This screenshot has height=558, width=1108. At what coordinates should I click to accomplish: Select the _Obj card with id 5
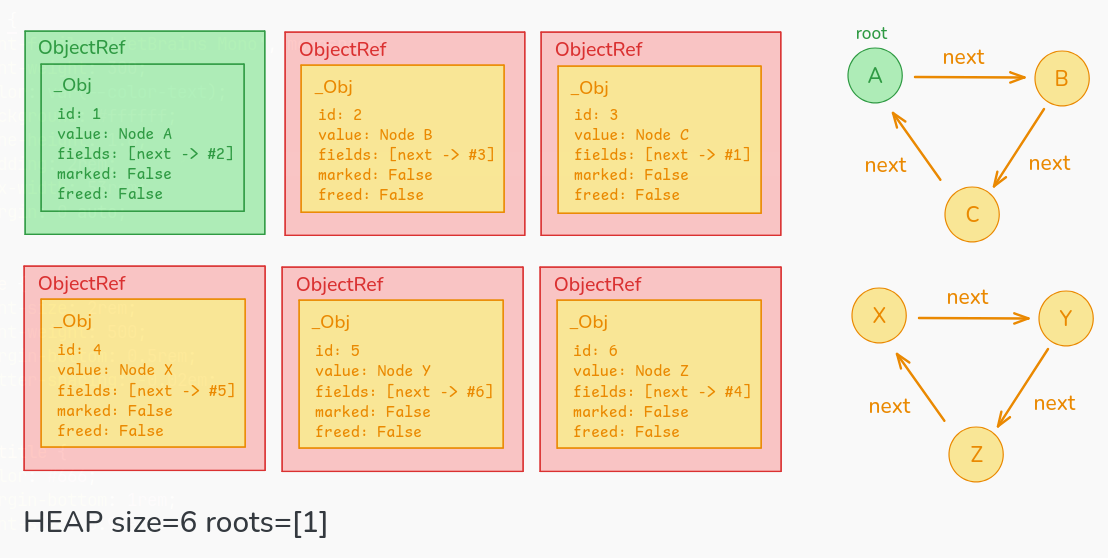[400, 374]
